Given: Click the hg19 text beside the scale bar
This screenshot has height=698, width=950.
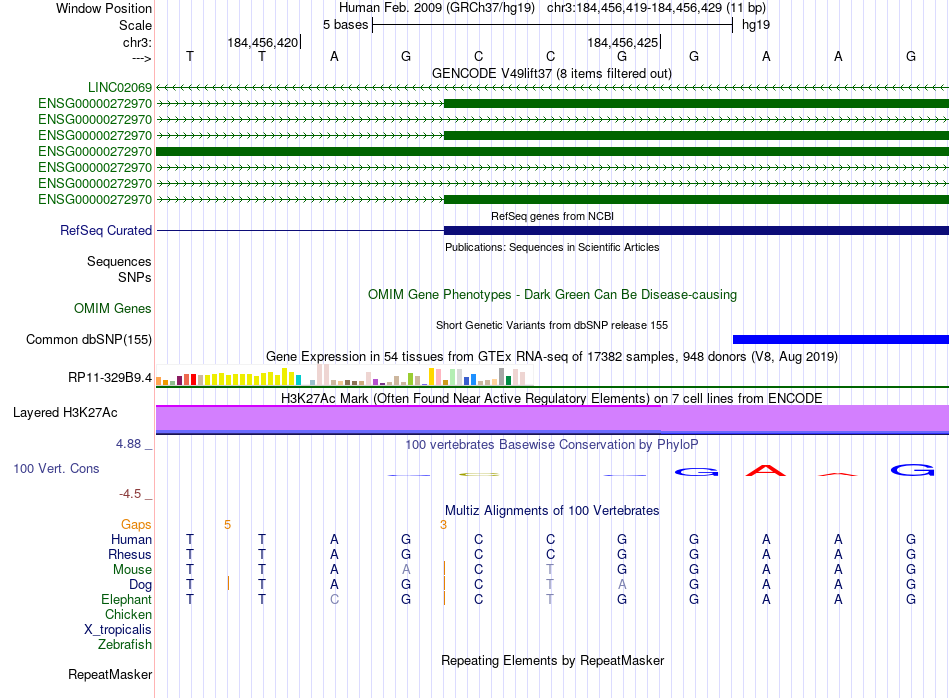Looking at the screenshot, I should click(x=756, y=25).
